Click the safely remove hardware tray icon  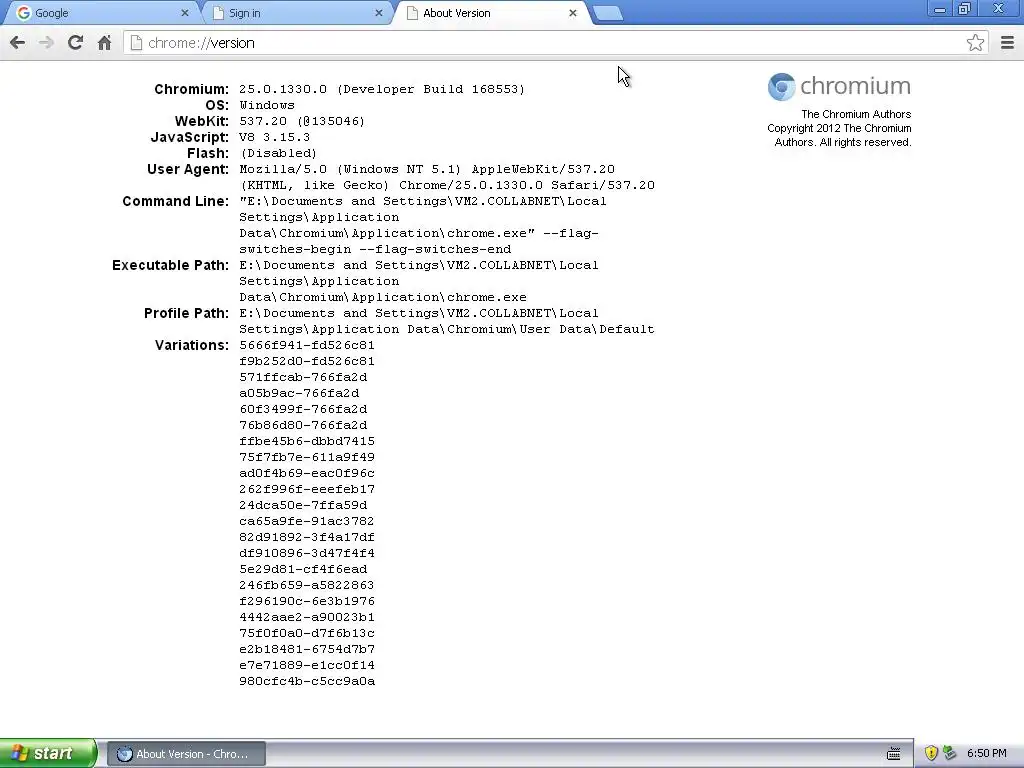pyautogui.click(x=950, y=753)
